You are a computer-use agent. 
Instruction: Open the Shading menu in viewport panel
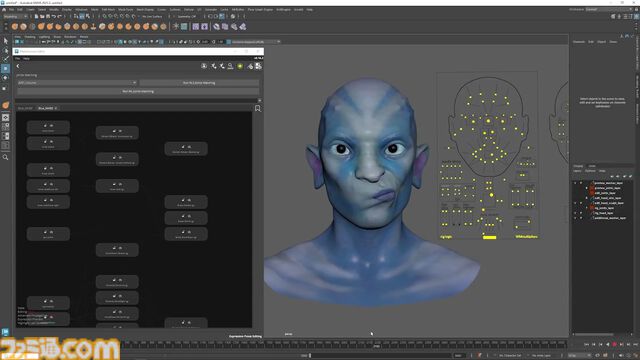(x=30, y=37)
